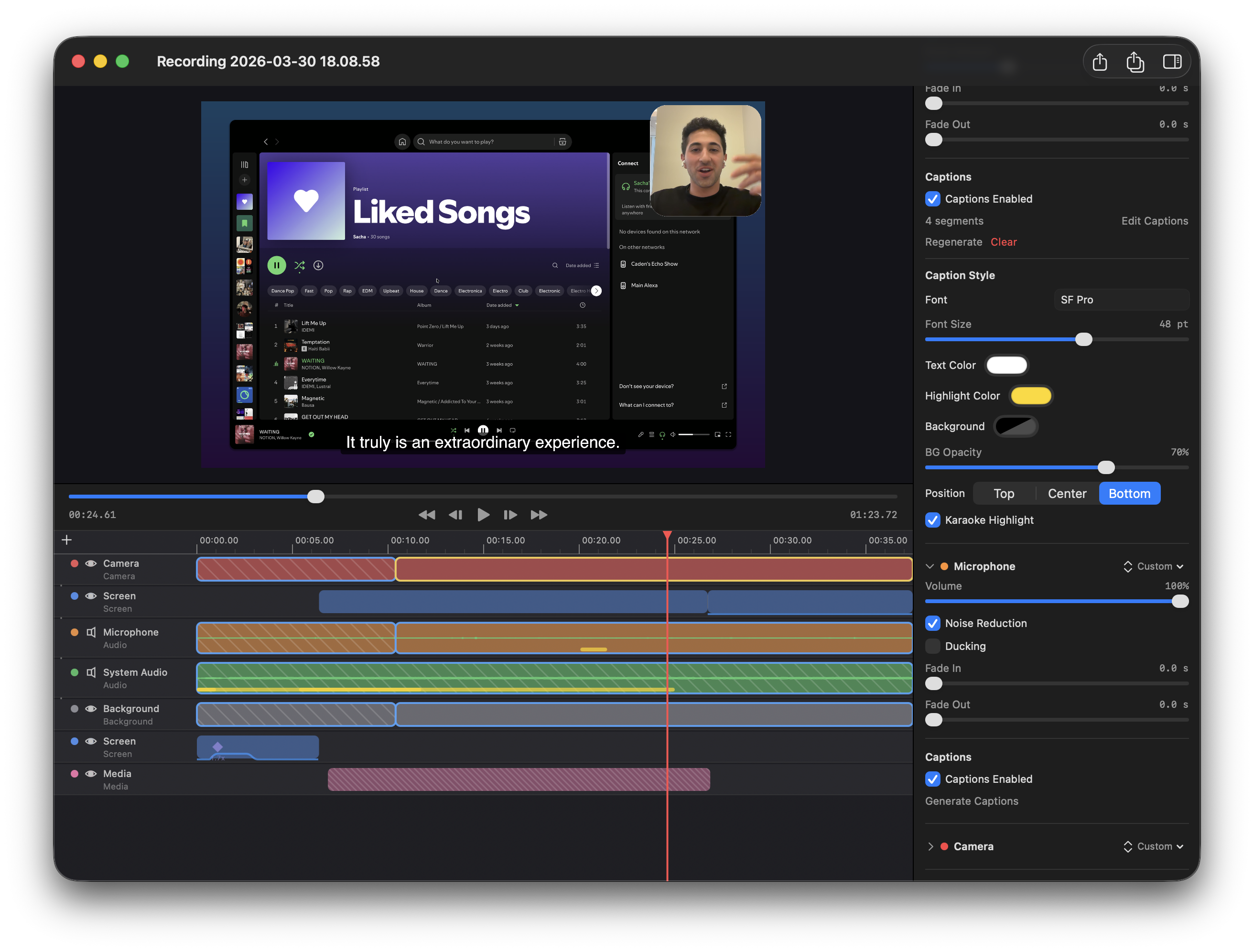This screenshot has height=952, width=1254.
Task: Step back one frame
Action: click(455, 515)
